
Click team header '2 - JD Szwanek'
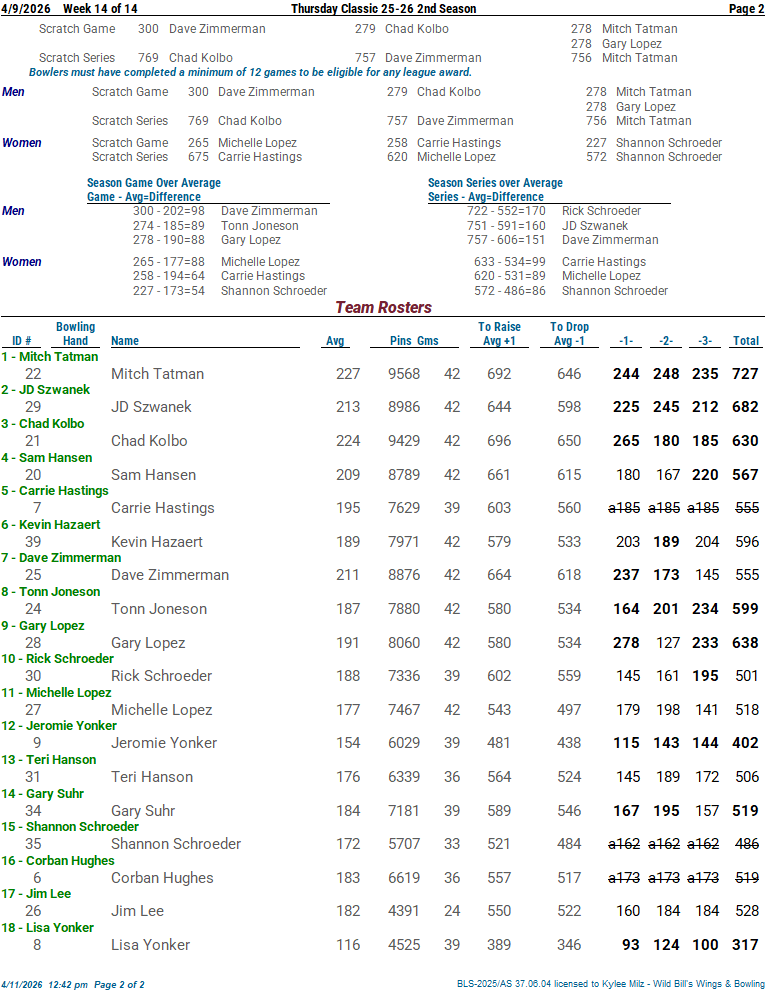click(x=46, y=389)
